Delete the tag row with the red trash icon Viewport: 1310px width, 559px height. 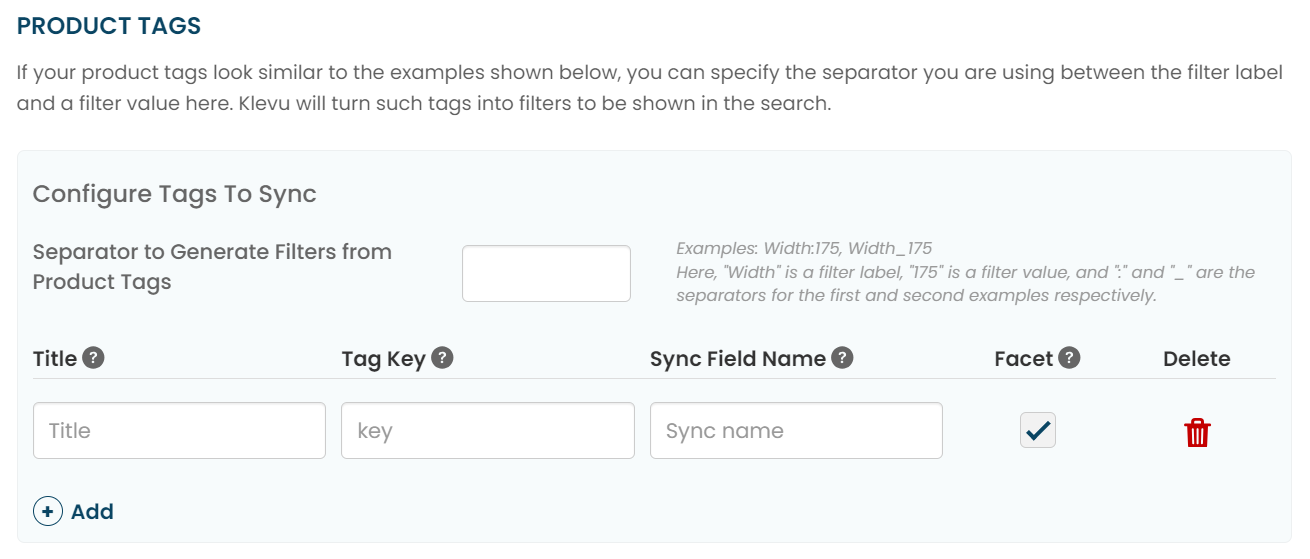point(1197,433)
